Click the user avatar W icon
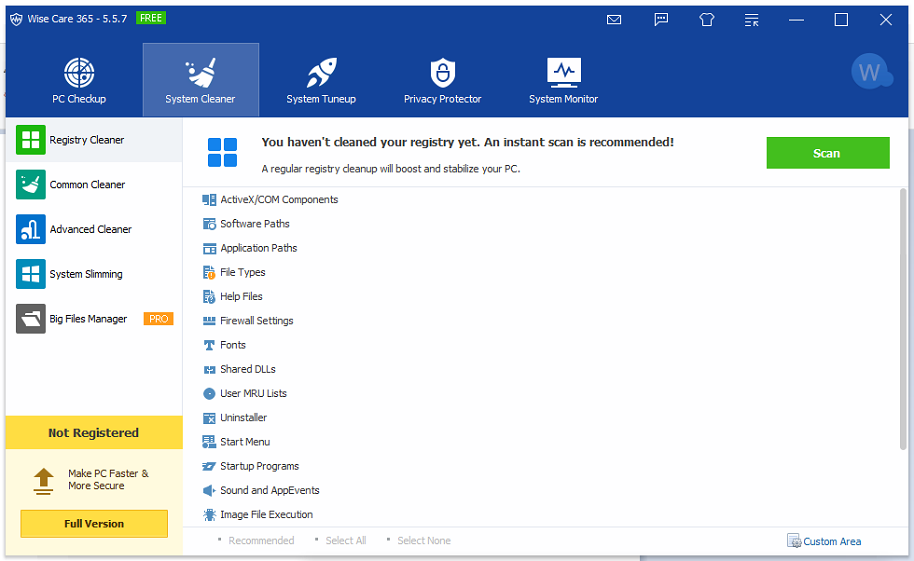Image resolution: width=914 pixels, height=561 pixels. 870,72
